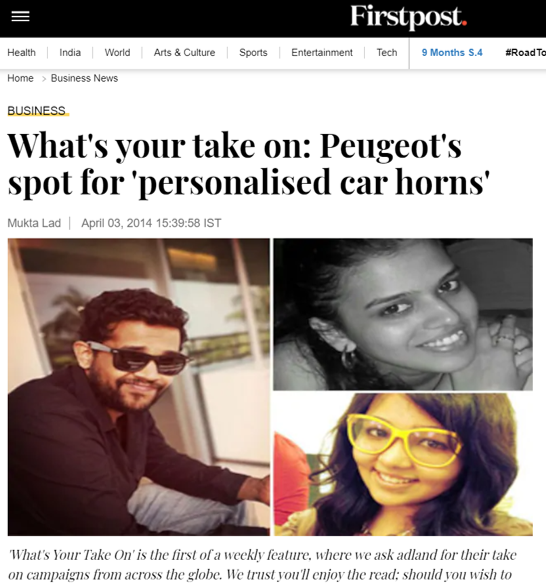Open the hamburger menu icon
The image size is (546, 586).
20,16
